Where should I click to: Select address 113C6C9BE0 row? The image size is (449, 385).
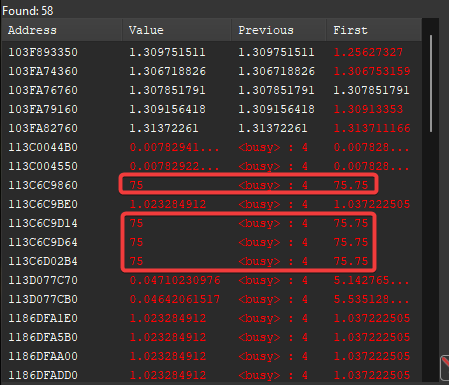(x=211, y=204)
